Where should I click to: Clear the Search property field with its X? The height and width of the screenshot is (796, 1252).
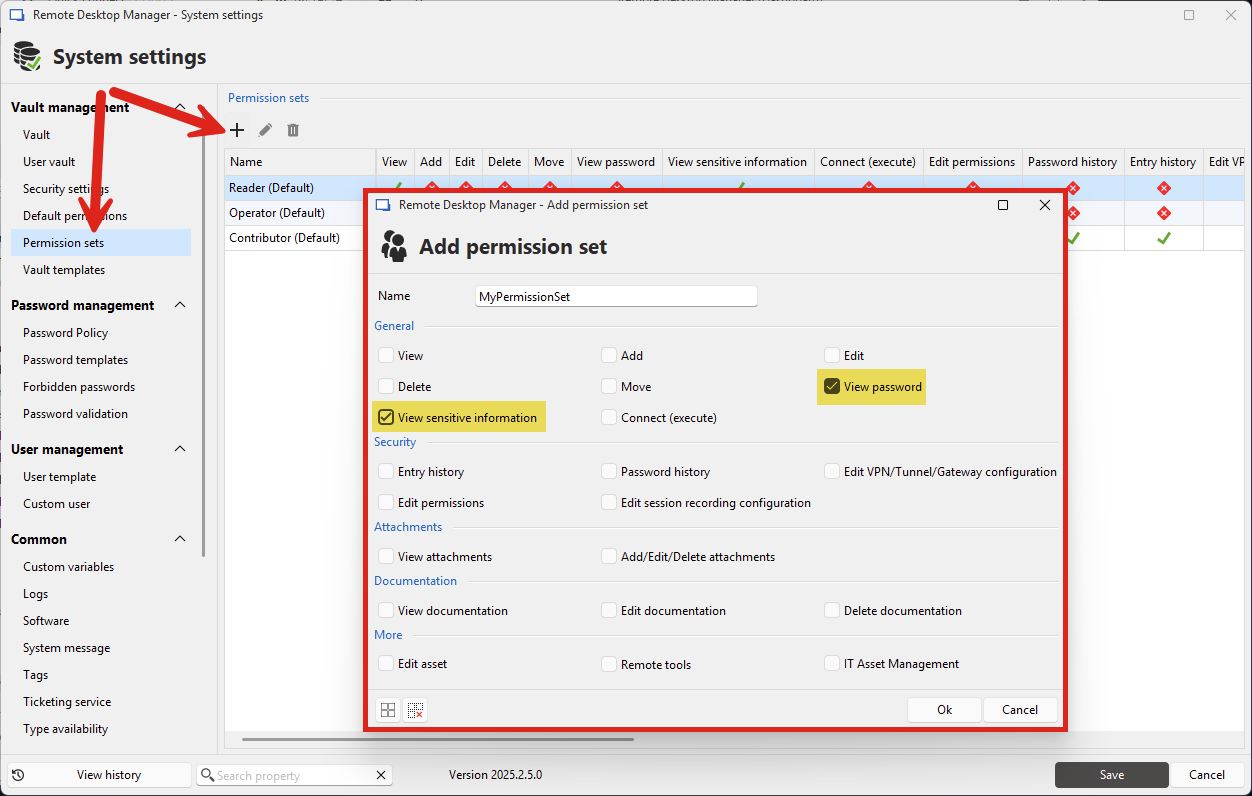(x=381, y=775)
